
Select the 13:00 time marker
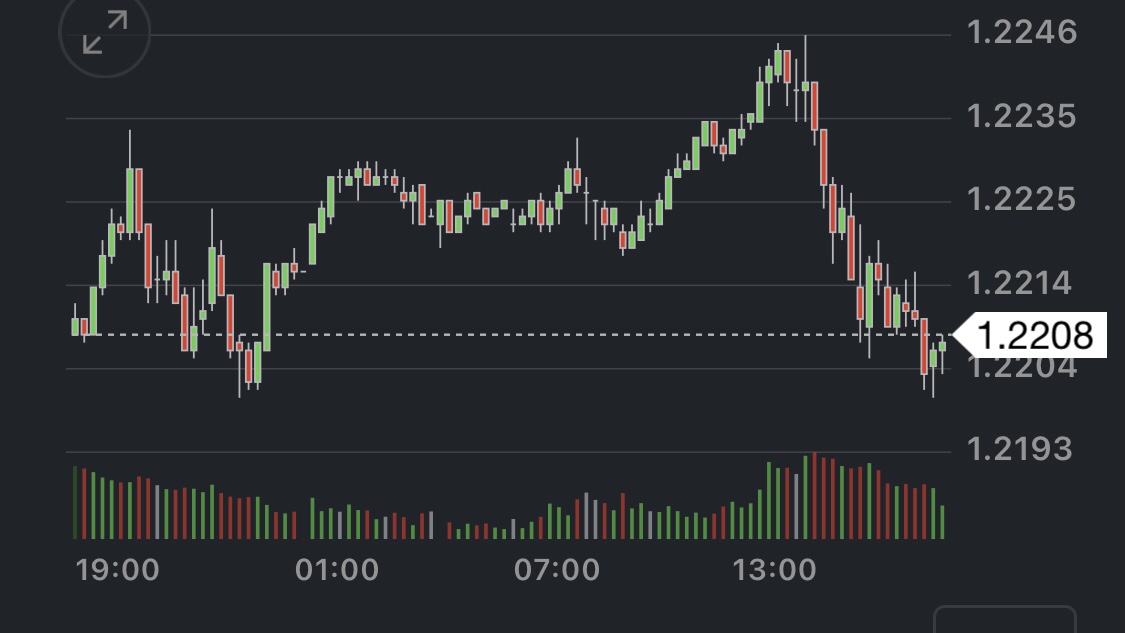(775, 570)
